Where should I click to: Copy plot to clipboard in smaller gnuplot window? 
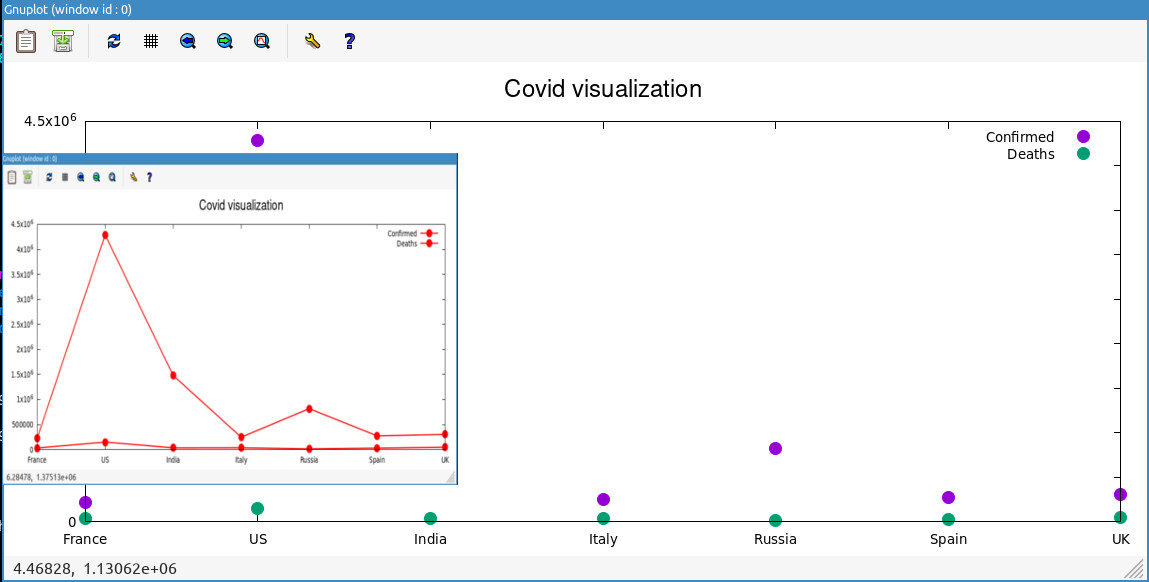[10, 177]
